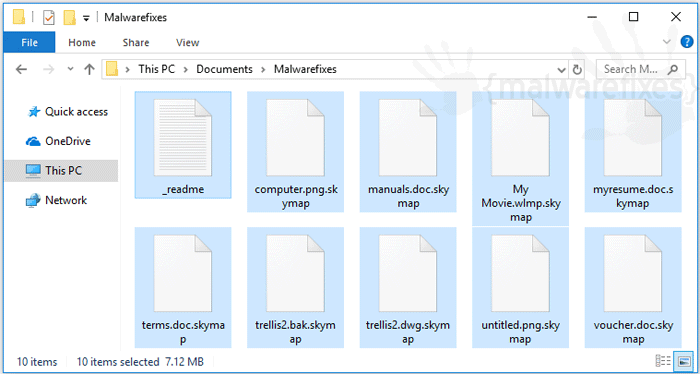Click the trellis2.bak.skymap file name
The height and width of the screenshot is (374, 700).
pyautogui.click(x=296, y=332)
